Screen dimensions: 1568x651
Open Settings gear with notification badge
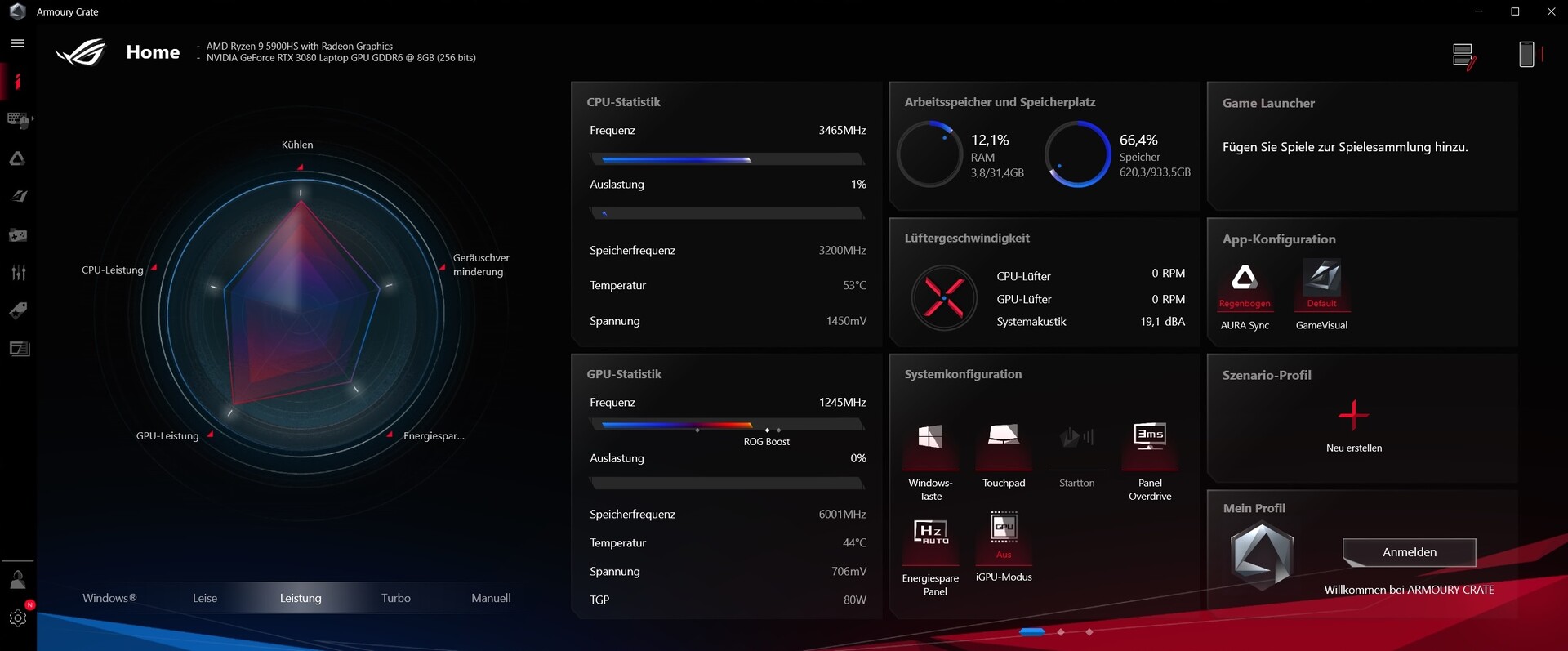pos(18,618)
